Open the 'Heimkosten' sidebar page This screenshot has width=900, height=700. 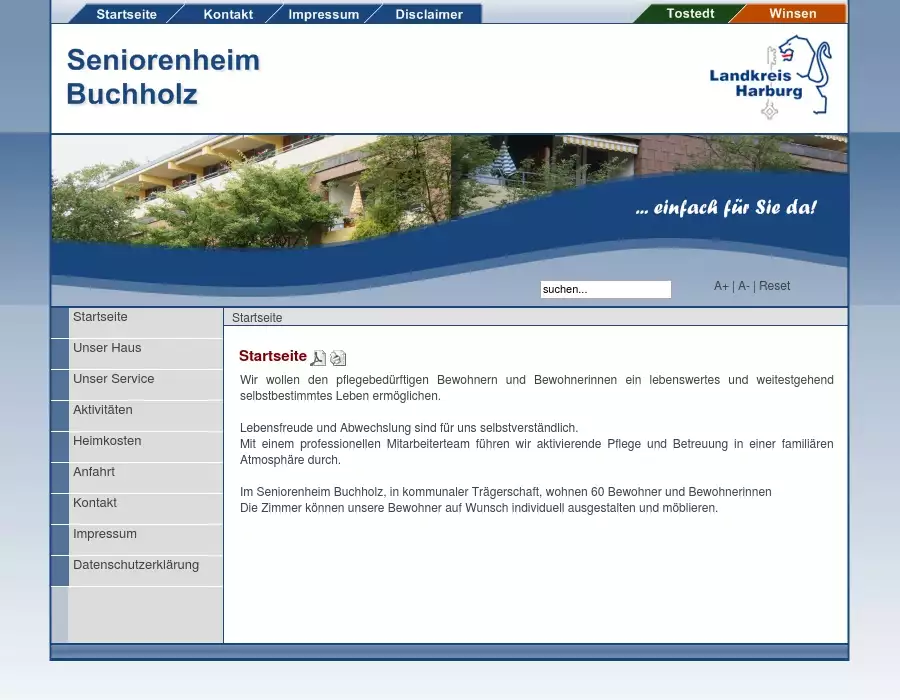(x=107, y=441)
